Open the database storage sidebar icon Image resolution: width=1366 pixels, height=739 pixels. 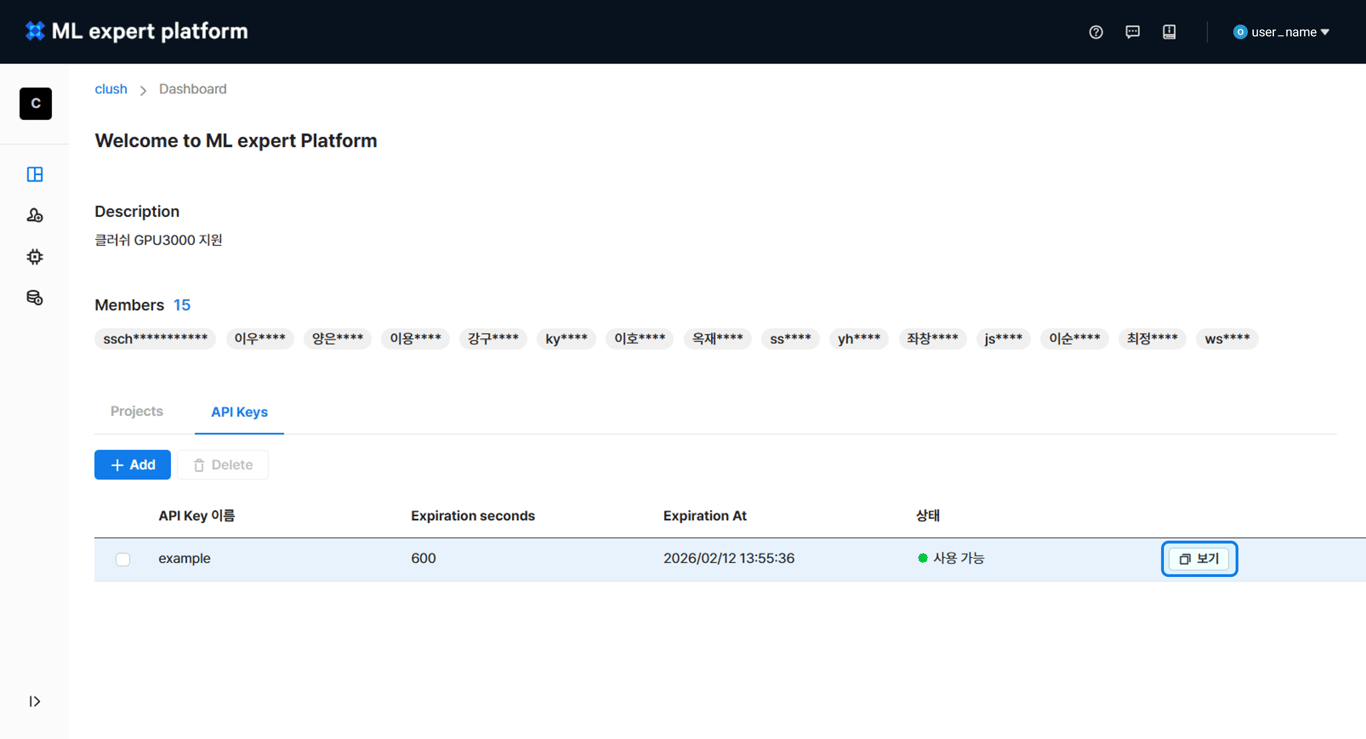(35, 298)
